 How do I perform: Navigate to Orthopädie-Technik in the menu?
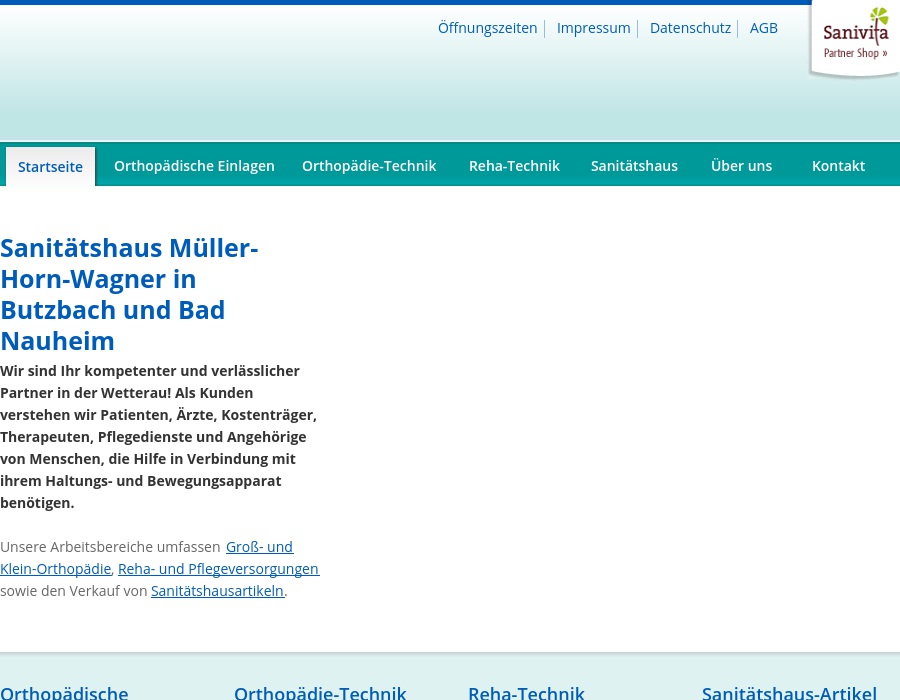click(x=369, y=165)
